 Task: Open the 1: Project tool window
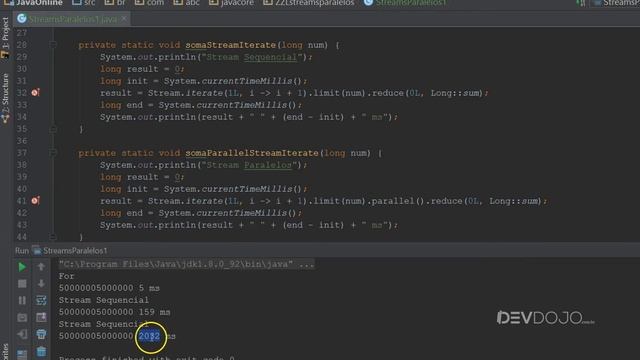tap(5, 38)
